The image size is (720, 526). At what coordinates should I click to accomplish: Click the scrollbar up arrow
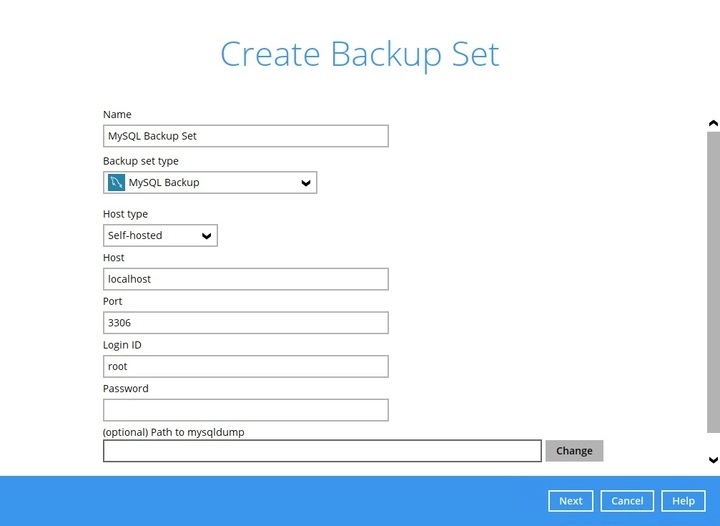click(713, 123)
